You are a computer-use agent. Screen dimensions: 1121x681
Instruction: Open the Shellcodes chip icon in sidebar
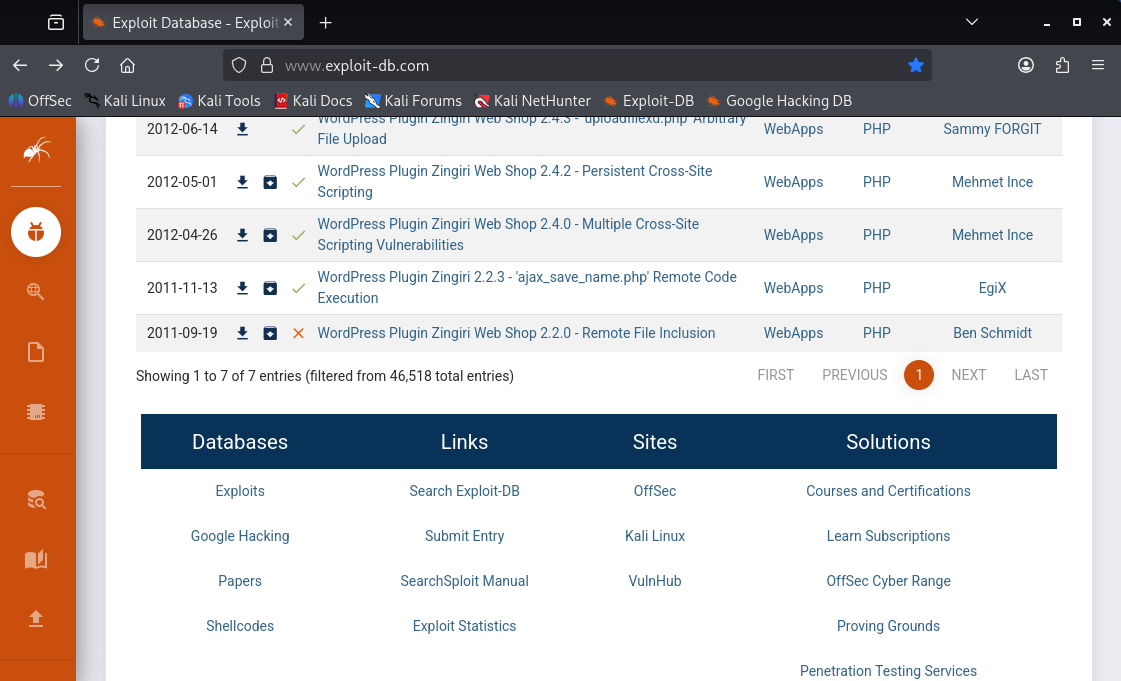click(x=36, y=412)
